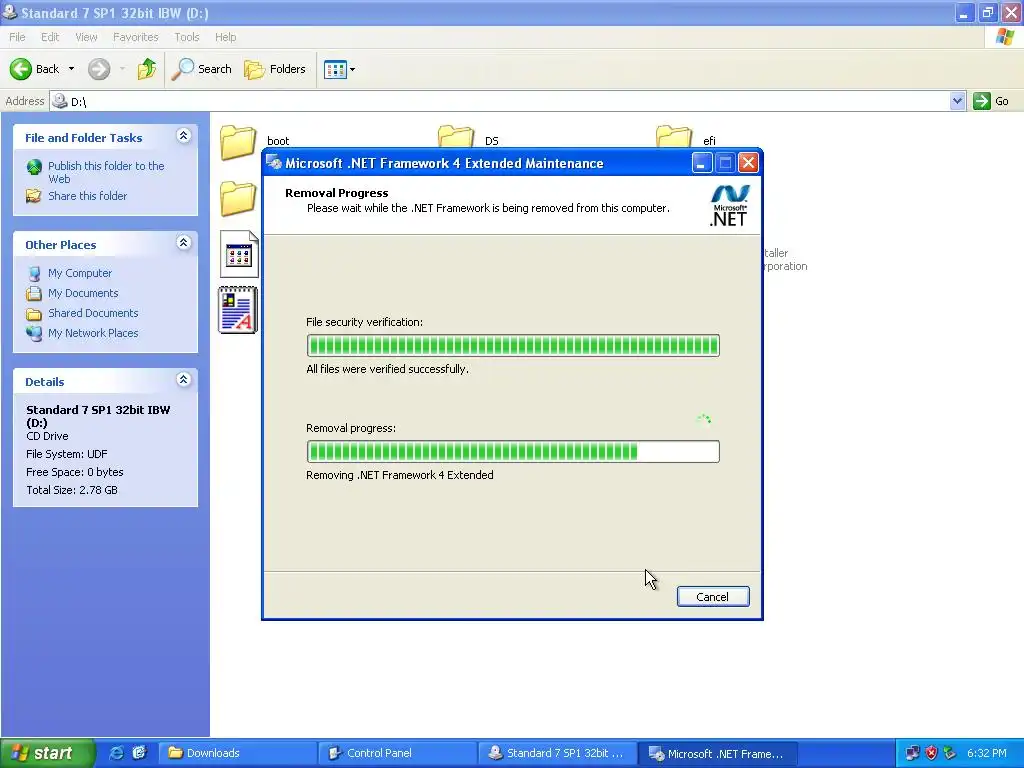Image resolution: width=1024 pixels, height=768 pixels.
Task: Click the Start button
Action: tap(48, 753)
